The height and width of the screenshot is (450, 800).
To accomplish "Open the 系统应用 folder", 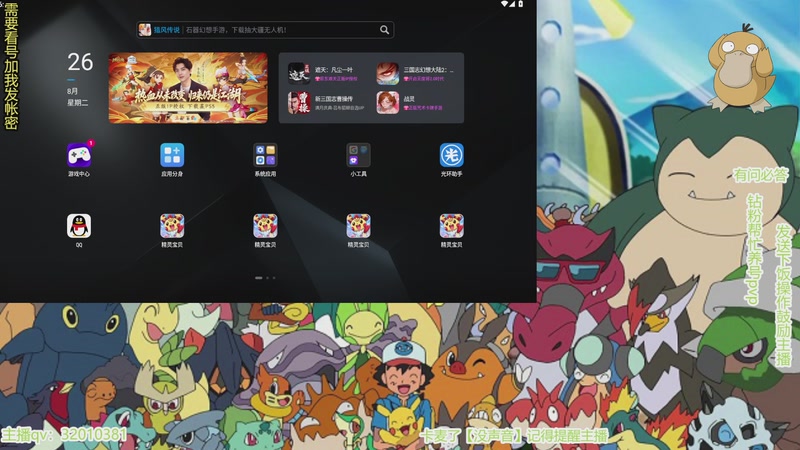I will pyautogui.click(x=265, y=155).
